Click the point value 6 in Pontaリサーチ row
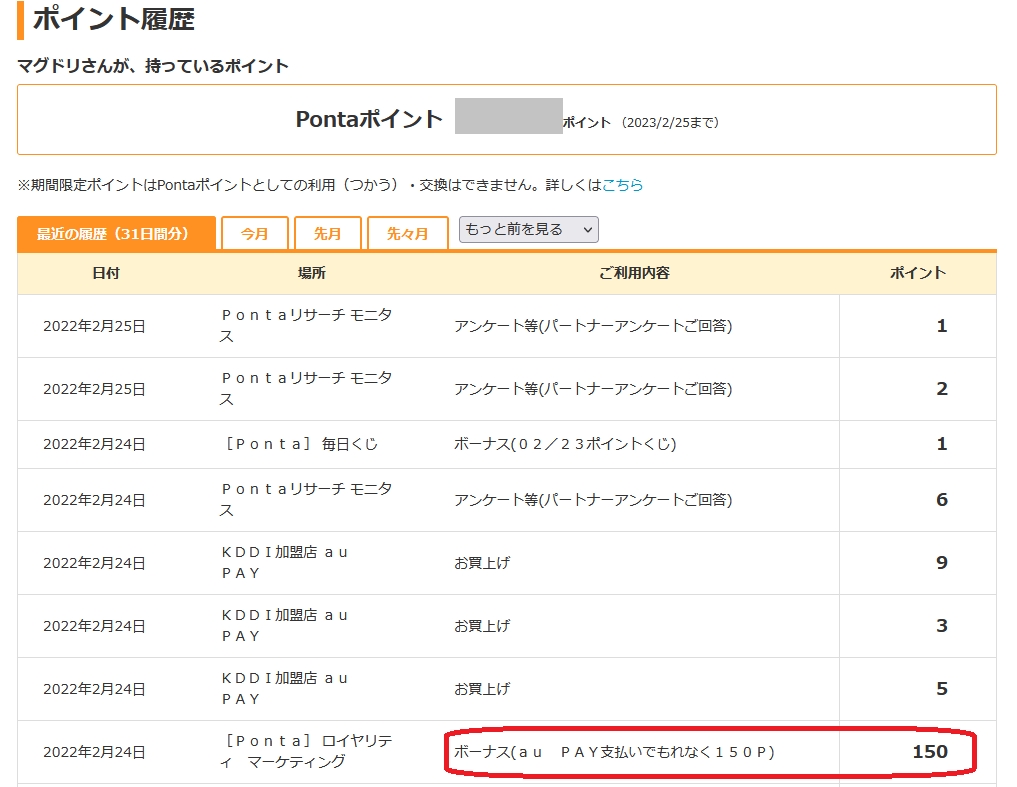1017x787 pixels. pos(942,500)
